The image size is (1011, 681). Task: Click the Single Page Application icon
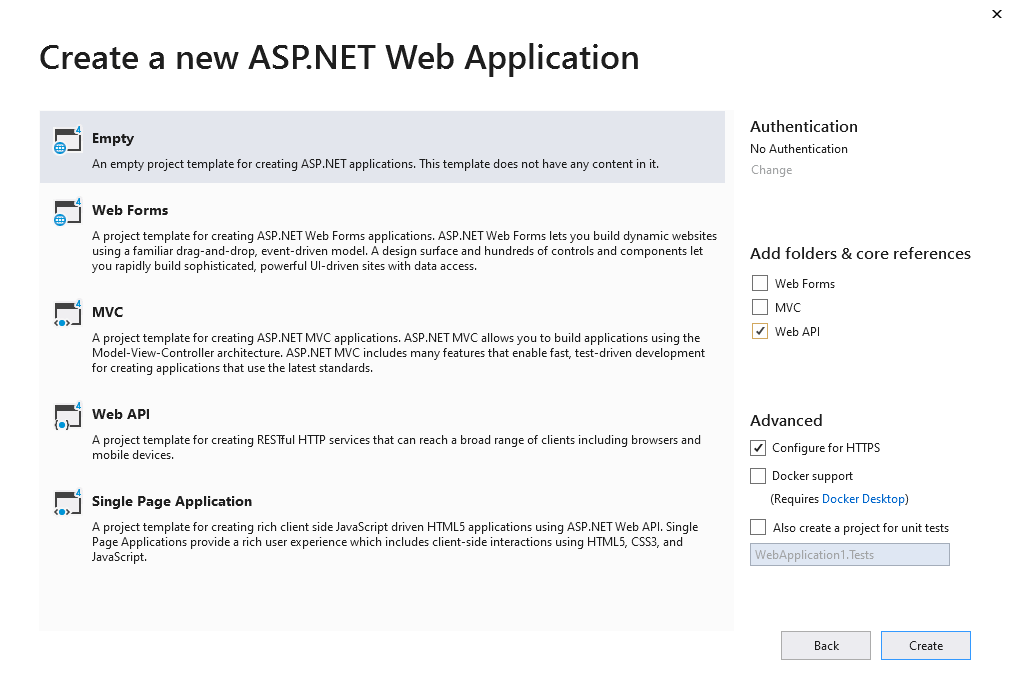(66, 503)
